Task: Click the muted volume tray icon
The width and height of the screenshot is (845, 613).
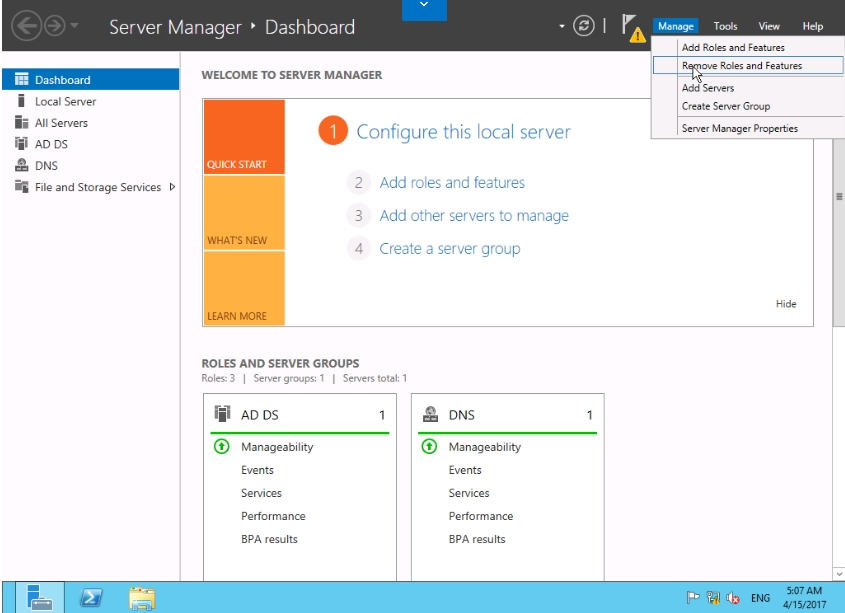Action: pos(732,597)
